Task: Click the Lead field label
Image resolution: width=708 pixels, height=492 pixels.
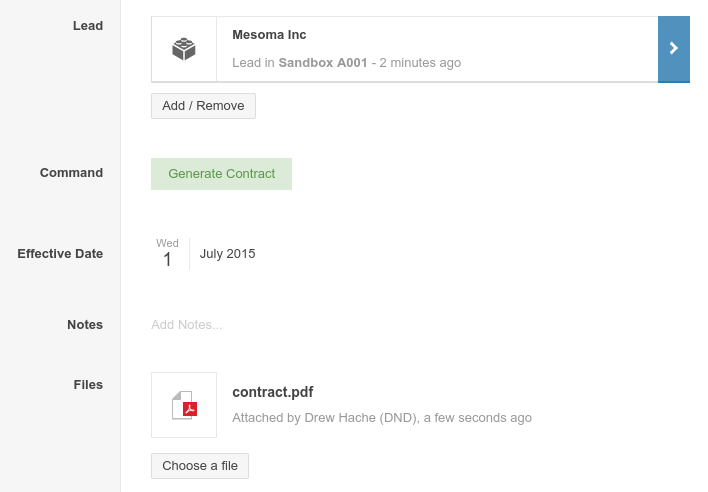Action: [x=88, y=26]
